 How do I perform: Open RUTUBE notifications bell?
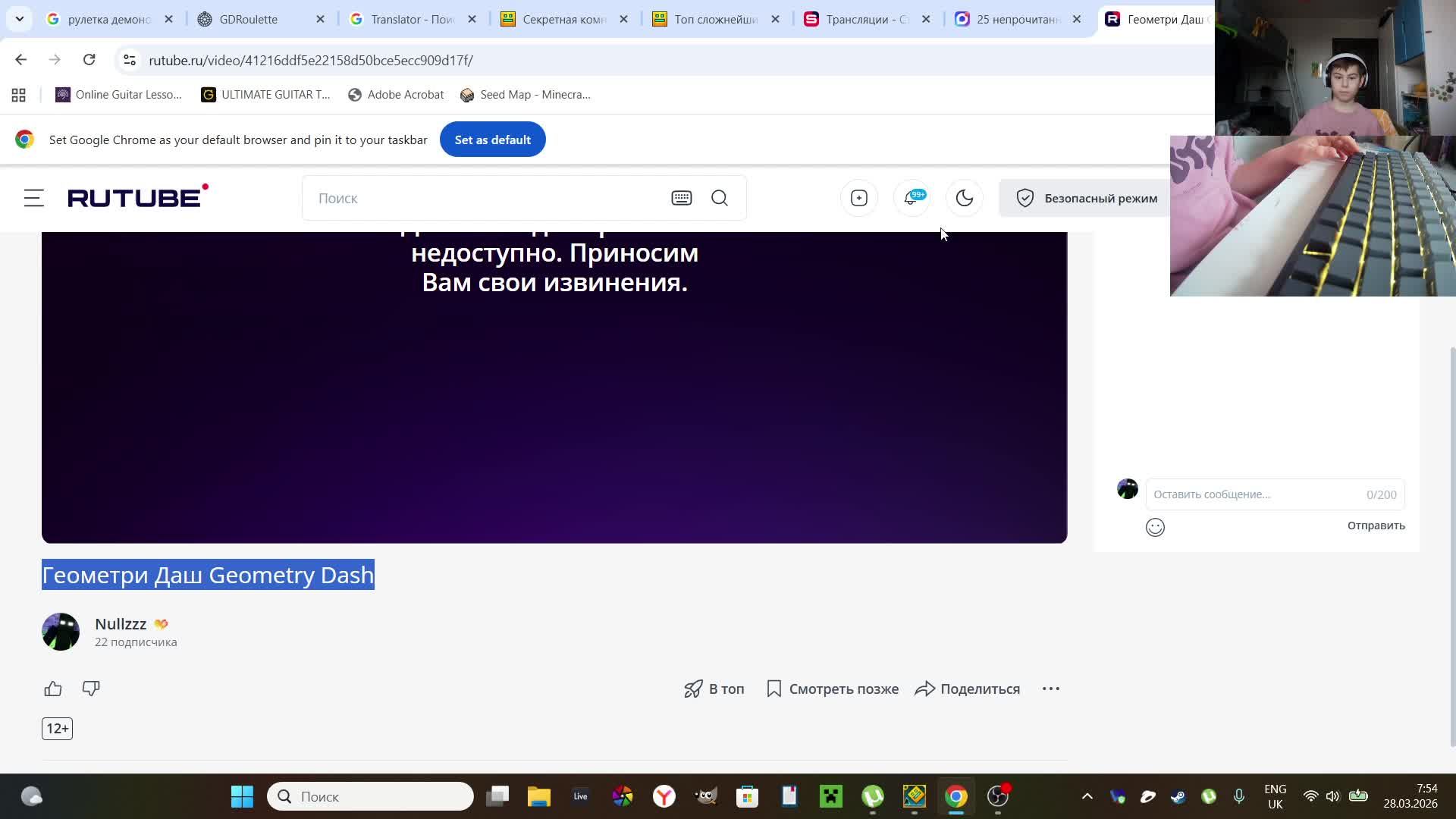(912, 198)
